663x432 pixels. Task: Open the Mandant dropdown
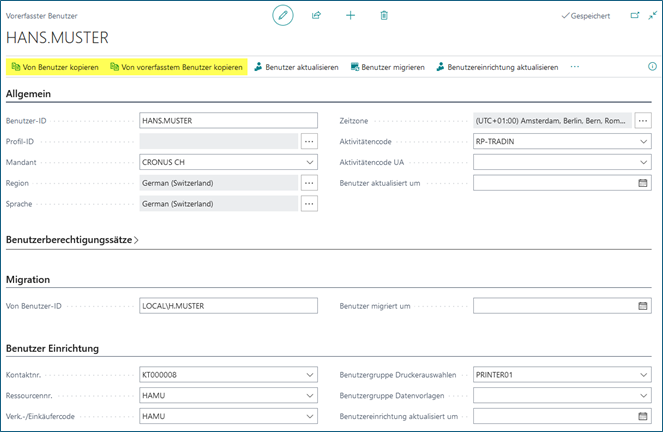click(x=309, y=162)
